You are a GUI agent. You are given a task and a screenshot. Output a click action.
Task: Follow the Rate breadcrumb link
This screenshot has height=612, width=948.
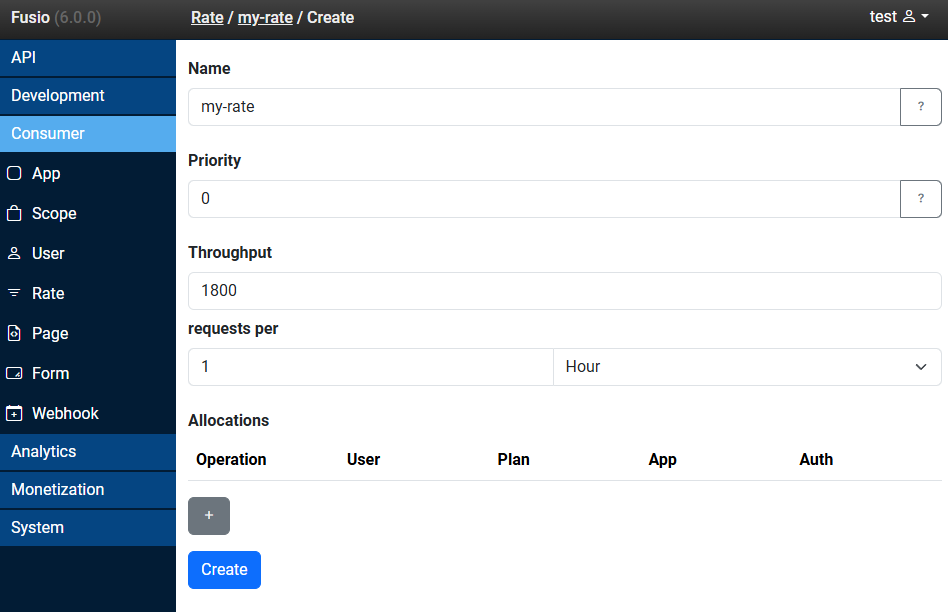[207, 17]
